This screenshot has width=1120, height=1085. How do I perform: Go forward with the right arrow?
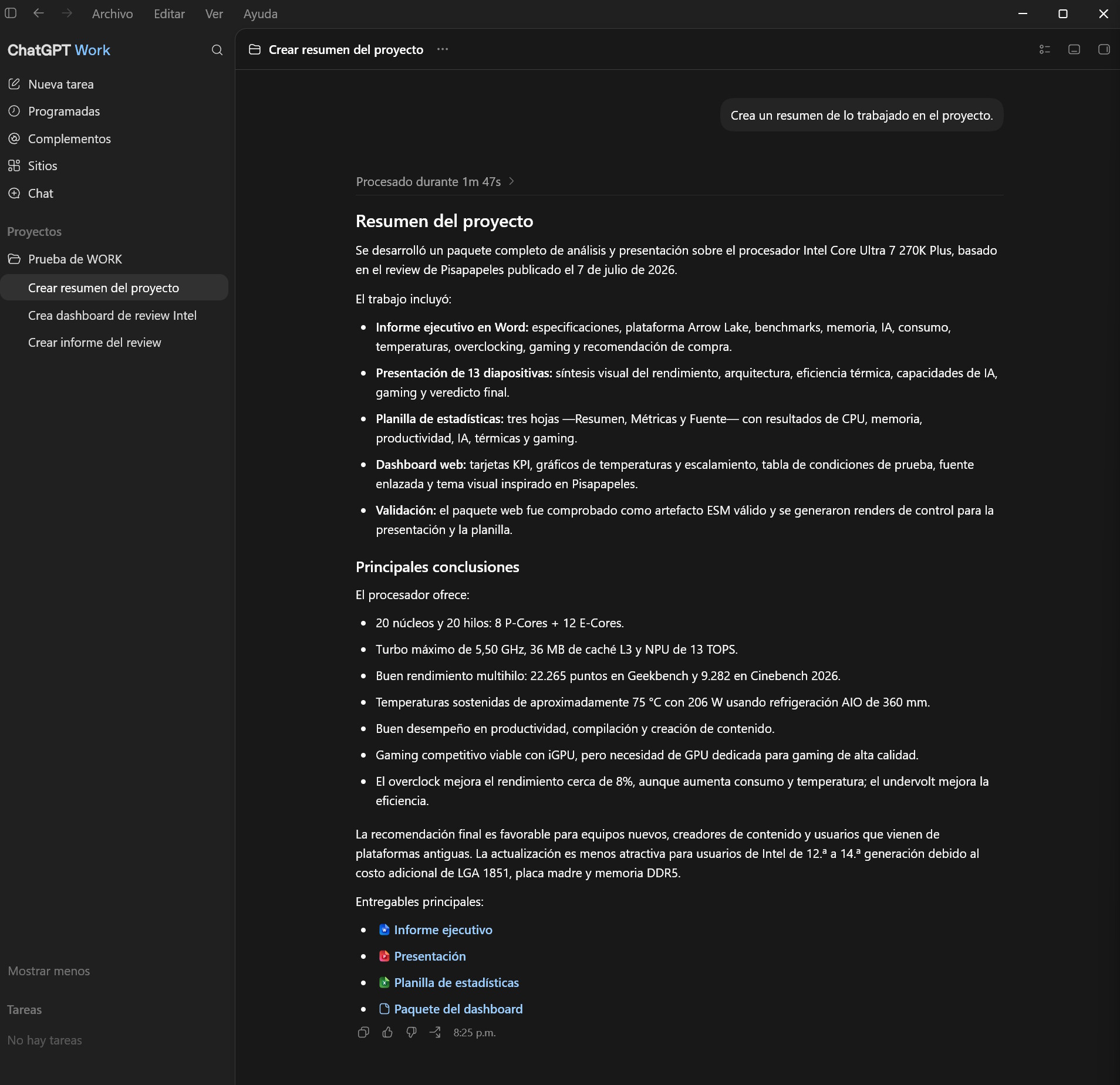(x=67, y=13)
